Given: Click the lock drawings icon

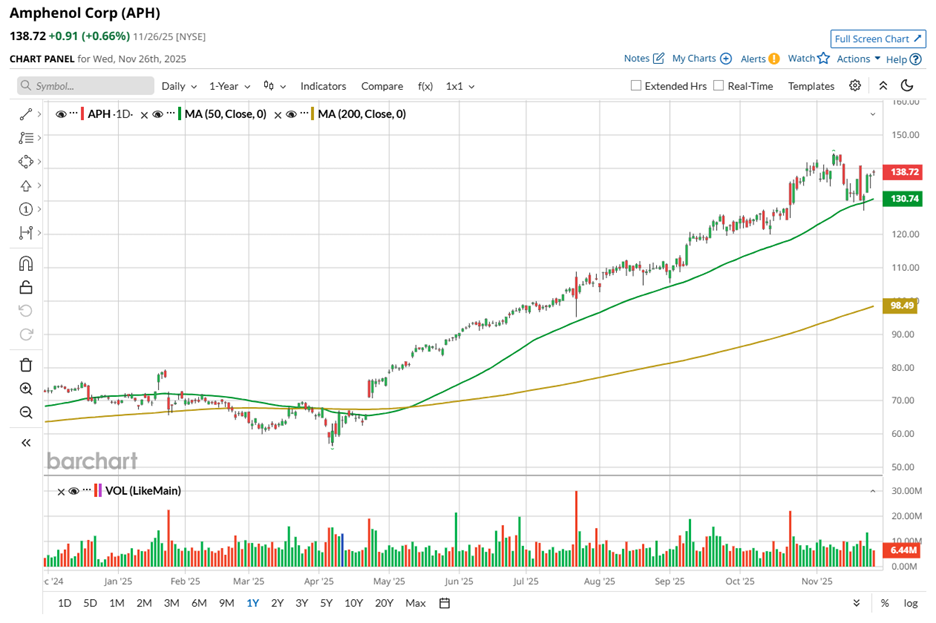Looking at the screenshot, I should point(26,288).
